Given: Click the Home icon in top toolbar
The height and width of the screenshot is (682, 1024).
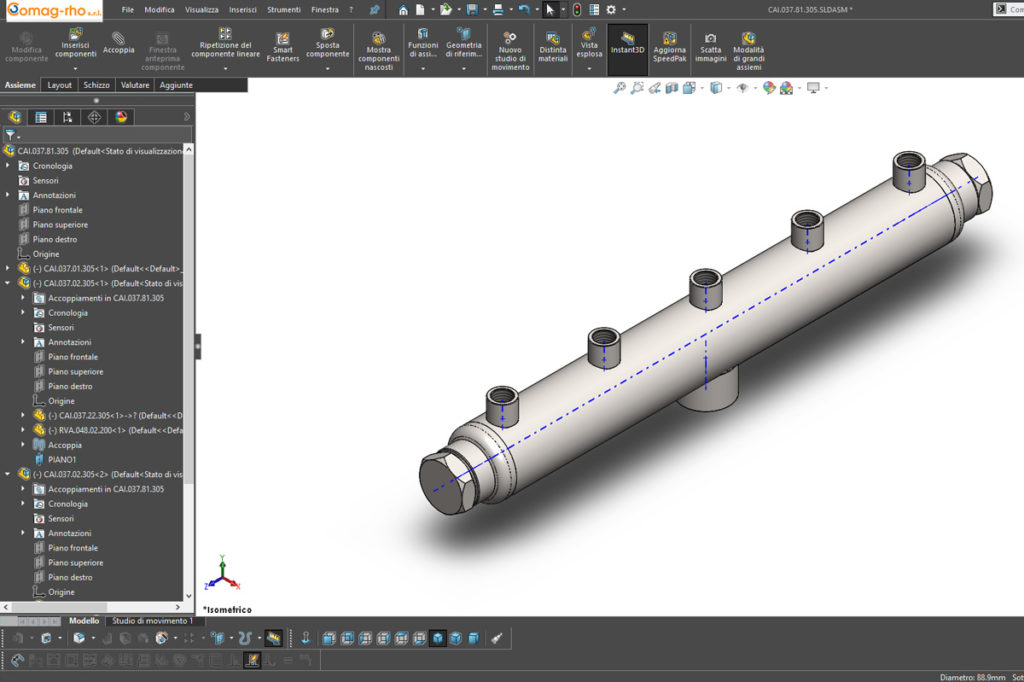Looking at the screenshot, I should [x=403, y=10].
